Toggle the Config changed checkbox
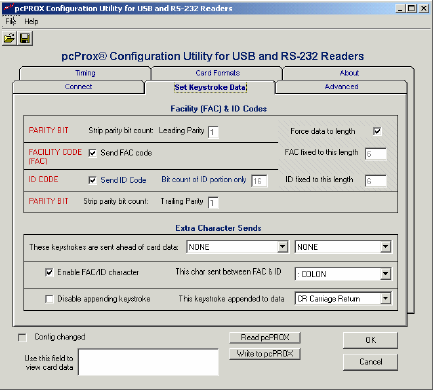 point(22,338)
